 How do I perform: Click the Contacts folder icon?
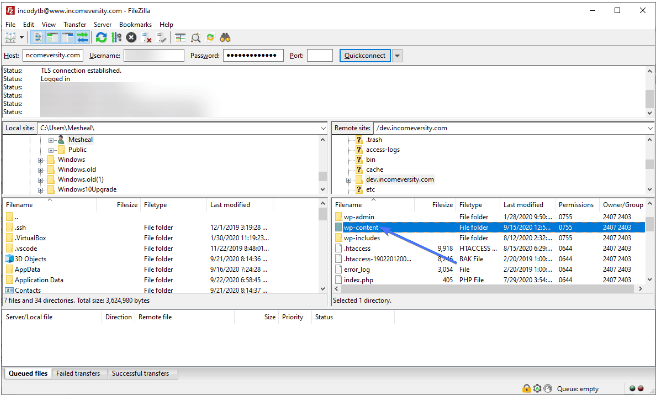coord(9,290)
